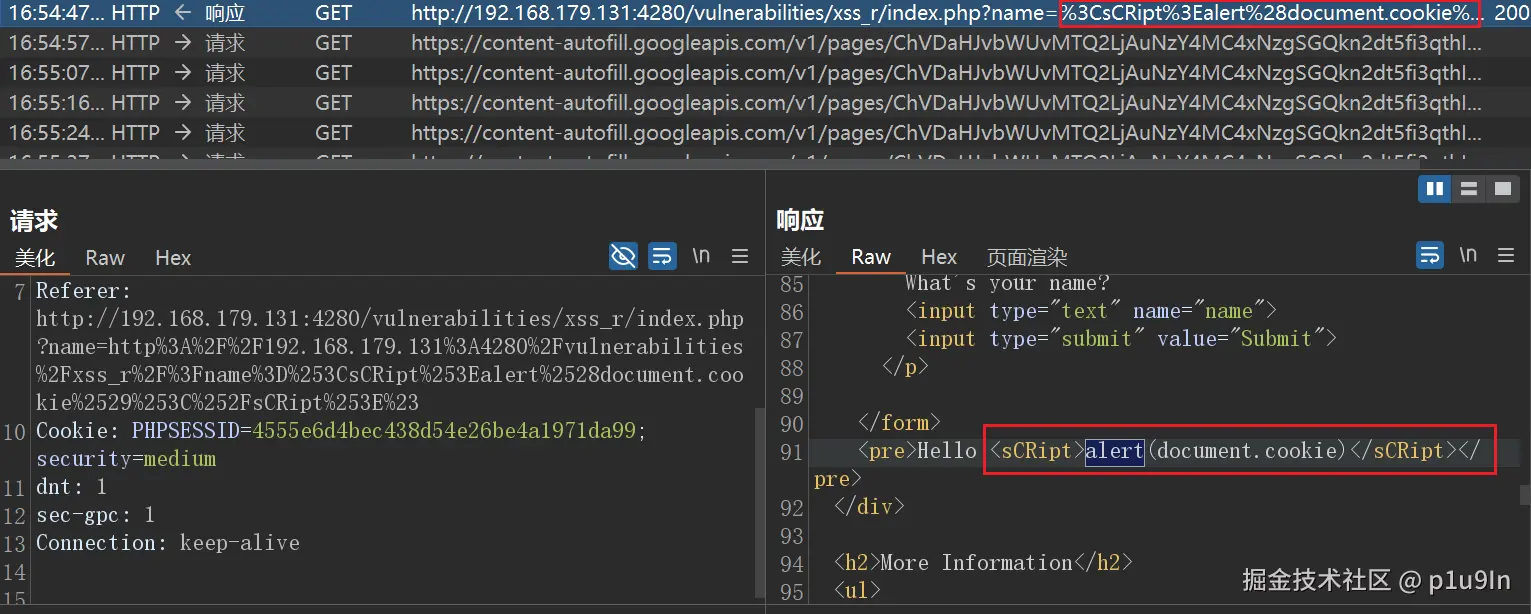Toggle \n show newlines in request panel
The width and height of the screenshot is (1531, 614).
(x=701, y=256)
